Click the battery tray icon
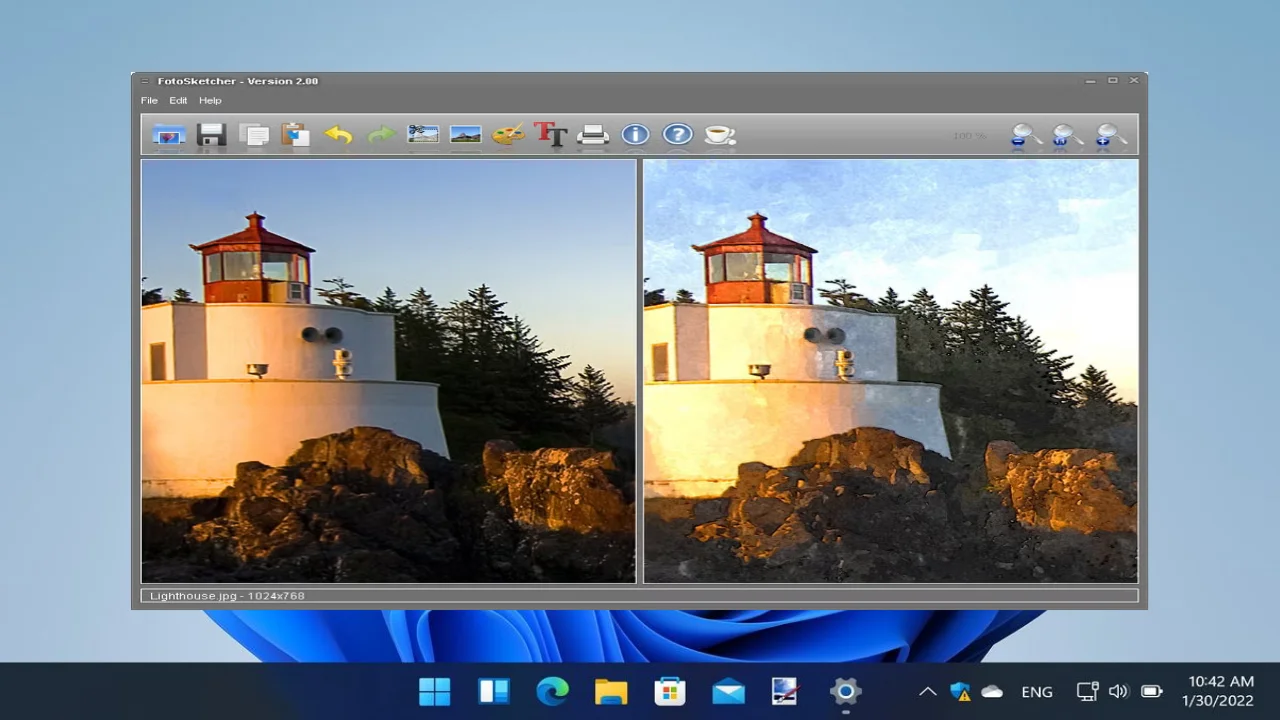The width and height of the screenshot is (1280, 720). click(x=1152, y=691)
